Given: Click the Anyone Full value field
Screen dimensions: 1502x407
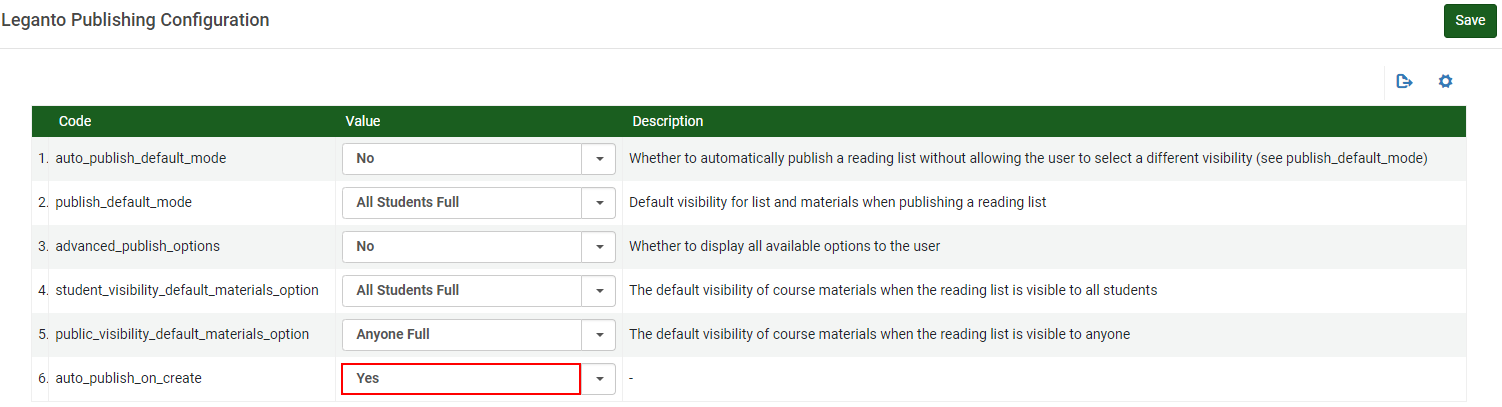Looking at the screenshot, I should (461, 335).
